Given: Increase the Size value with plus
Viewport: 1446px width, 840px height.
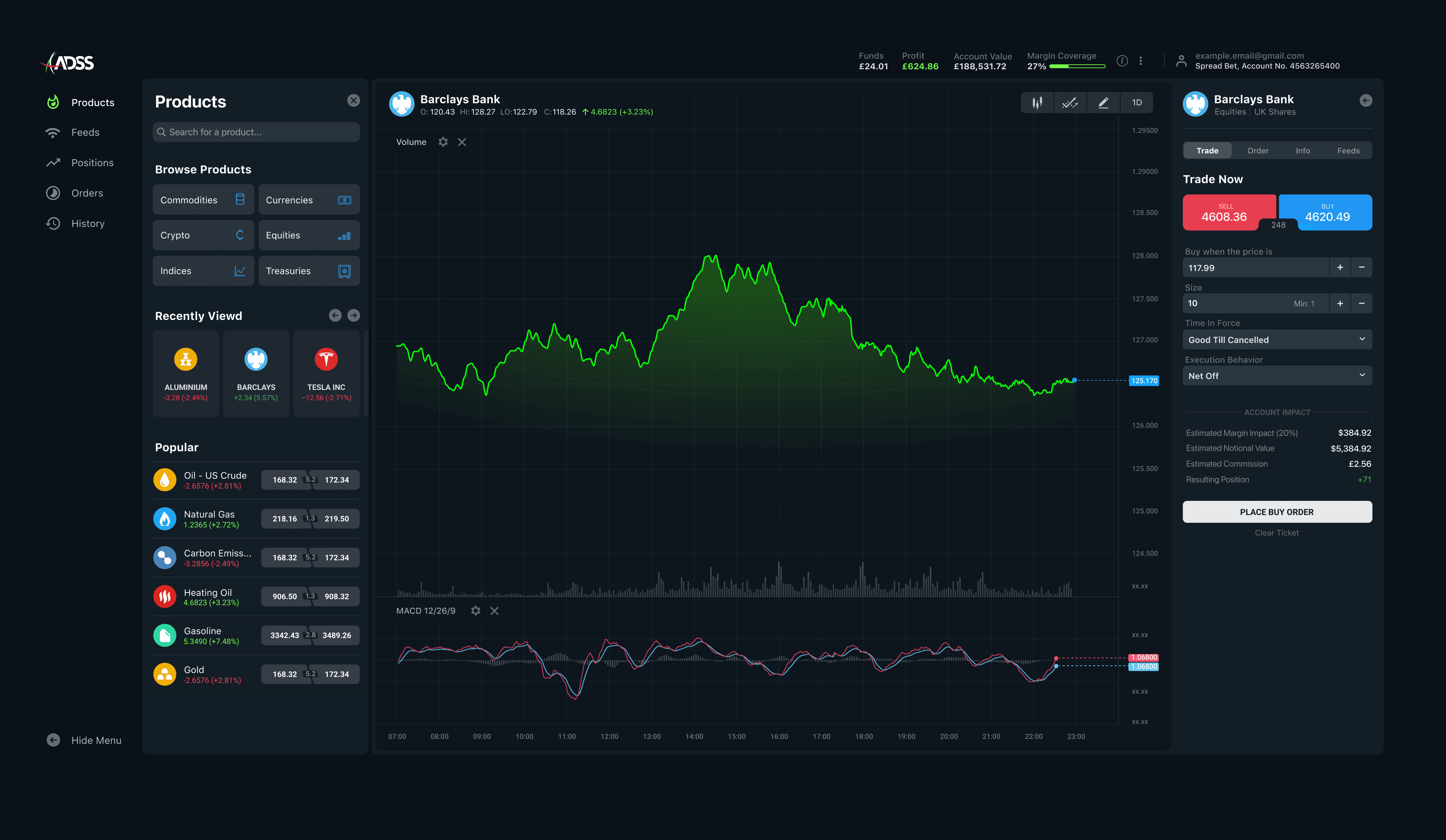Looking at the screenshot, I should pos(1340,303).
